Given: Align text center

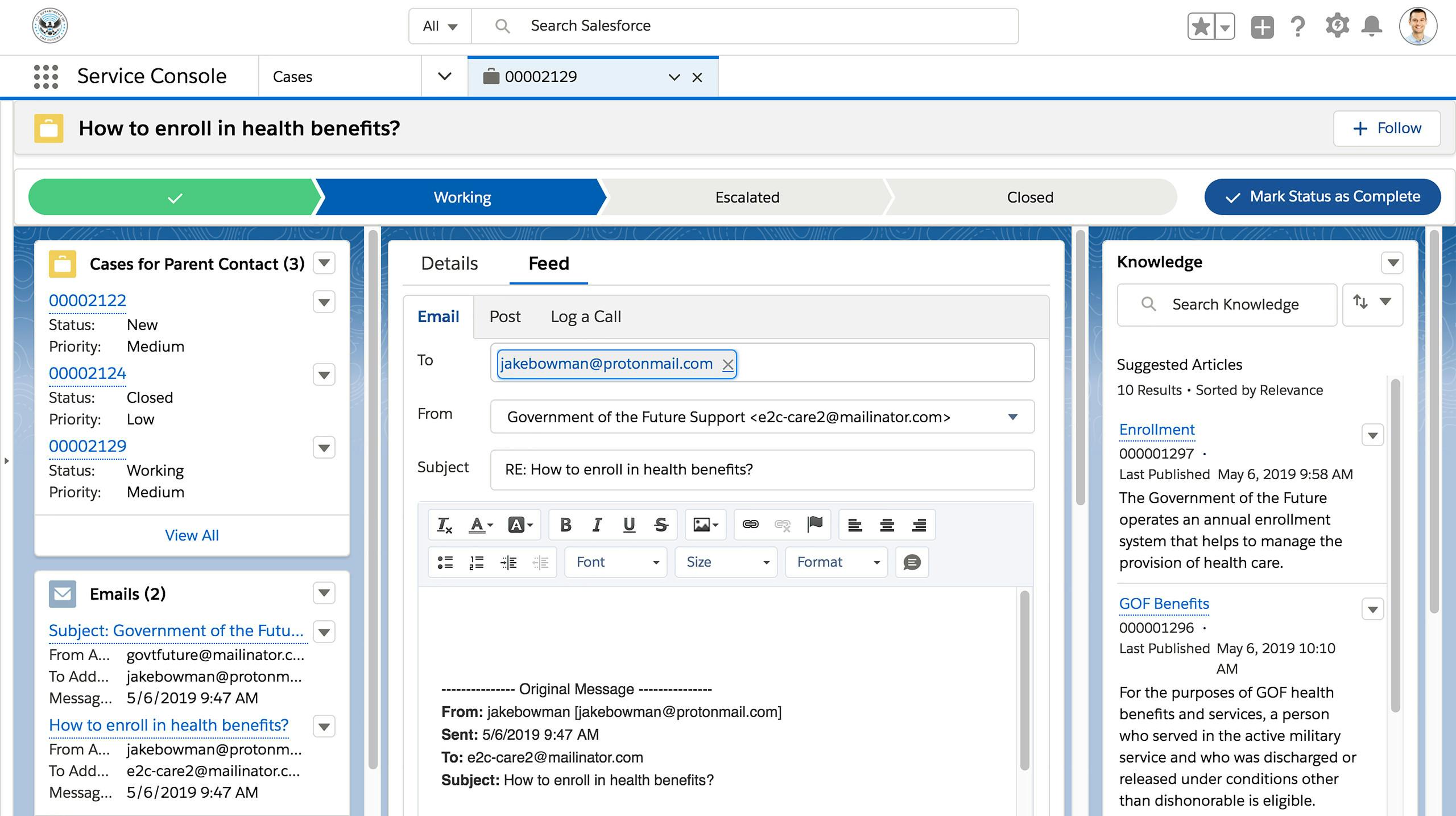Looking at the screenshot, I should point(887,525).
